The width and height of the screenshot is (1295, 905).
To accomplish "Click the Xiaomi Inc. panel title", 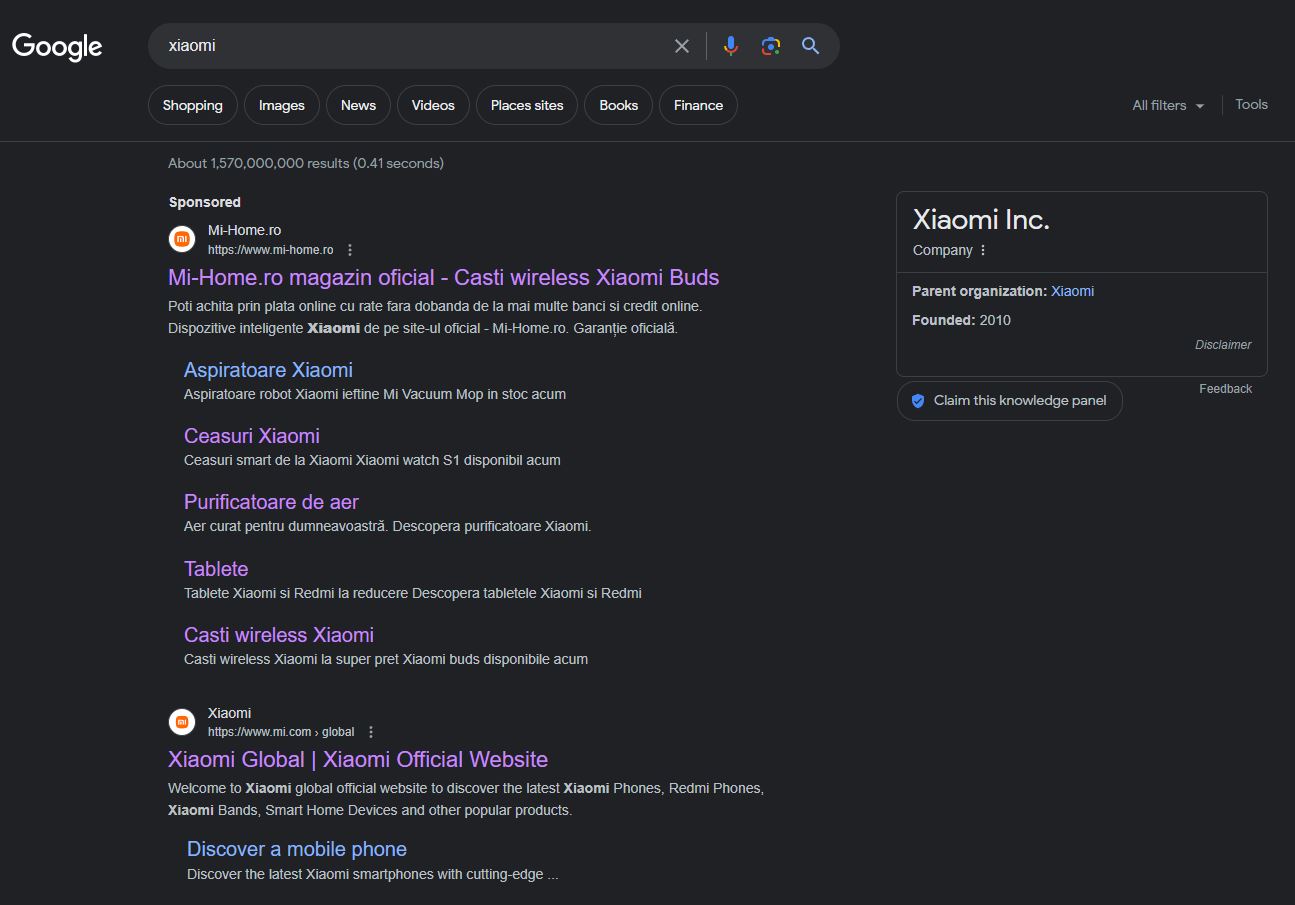I will pos(981,220).
